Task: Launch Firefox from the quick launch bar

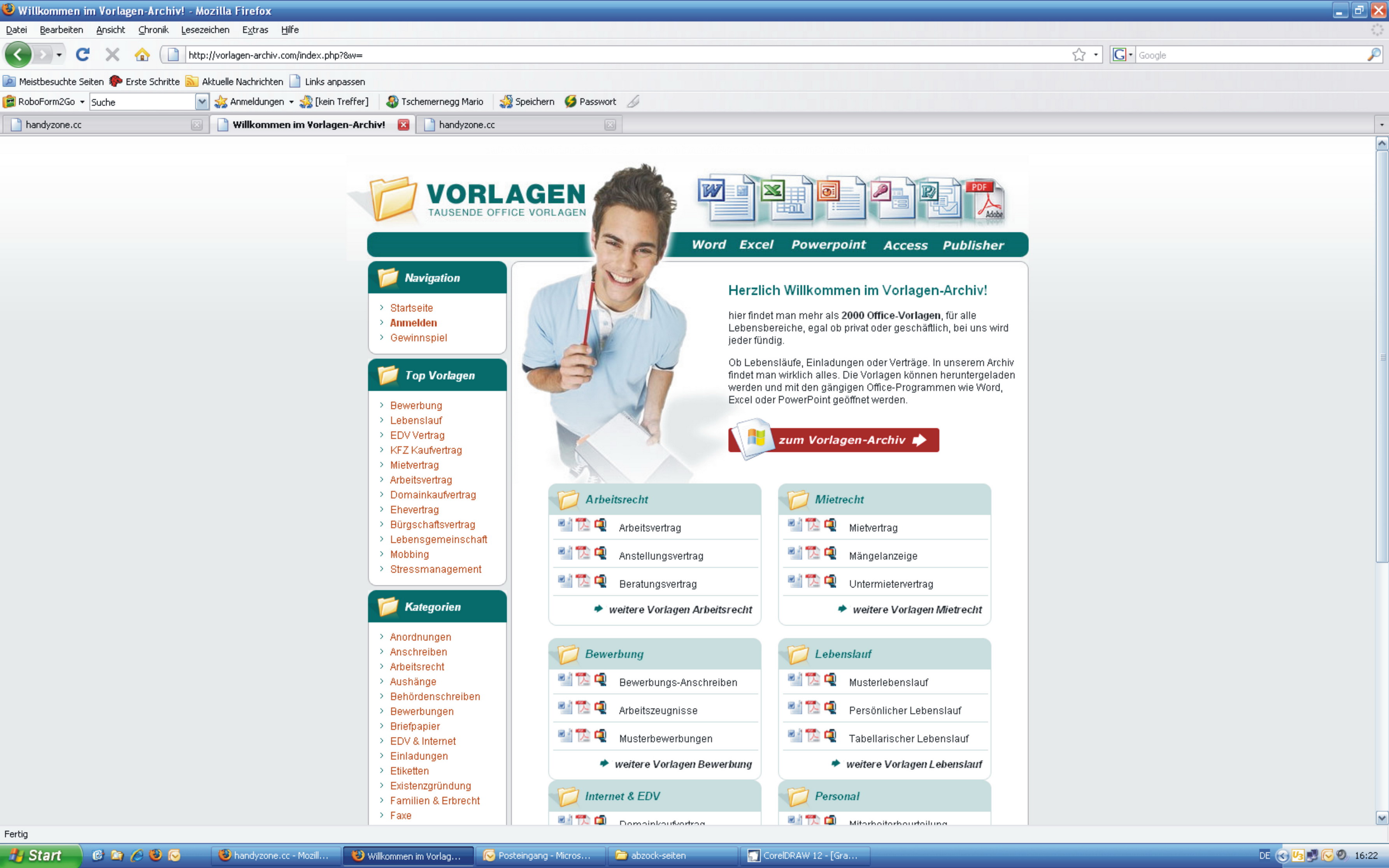Action: pyautogui.click(x=156, y=856)
